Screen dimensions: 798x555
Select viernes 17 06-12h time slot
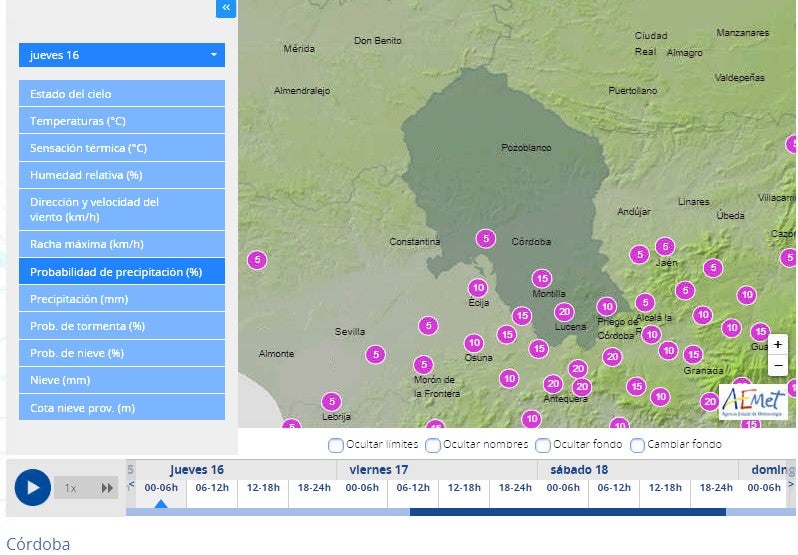point(413,488)
